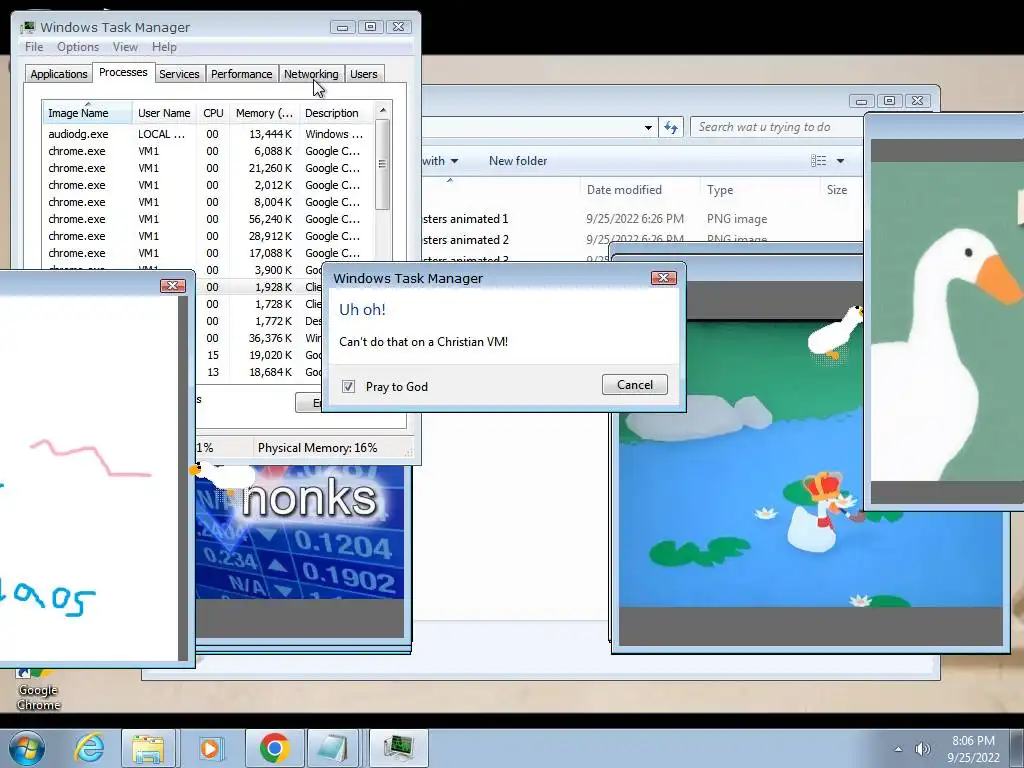Close the Uh oh Task Manager dialog
Screen dimensions: 1024x768
pyautogui.click(x=664, y=278)
